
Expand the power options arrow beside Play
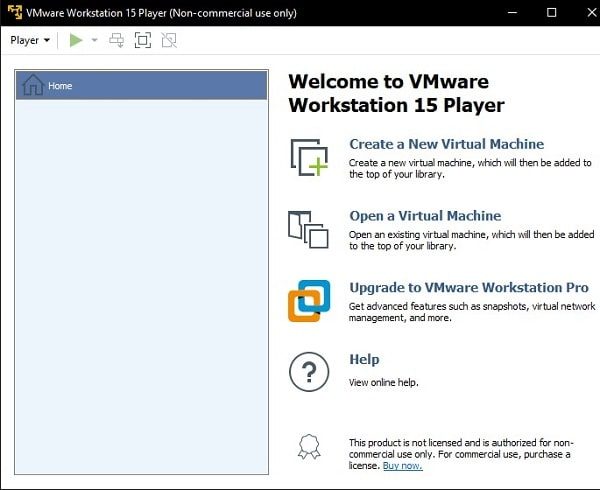[x=95, y=40]
